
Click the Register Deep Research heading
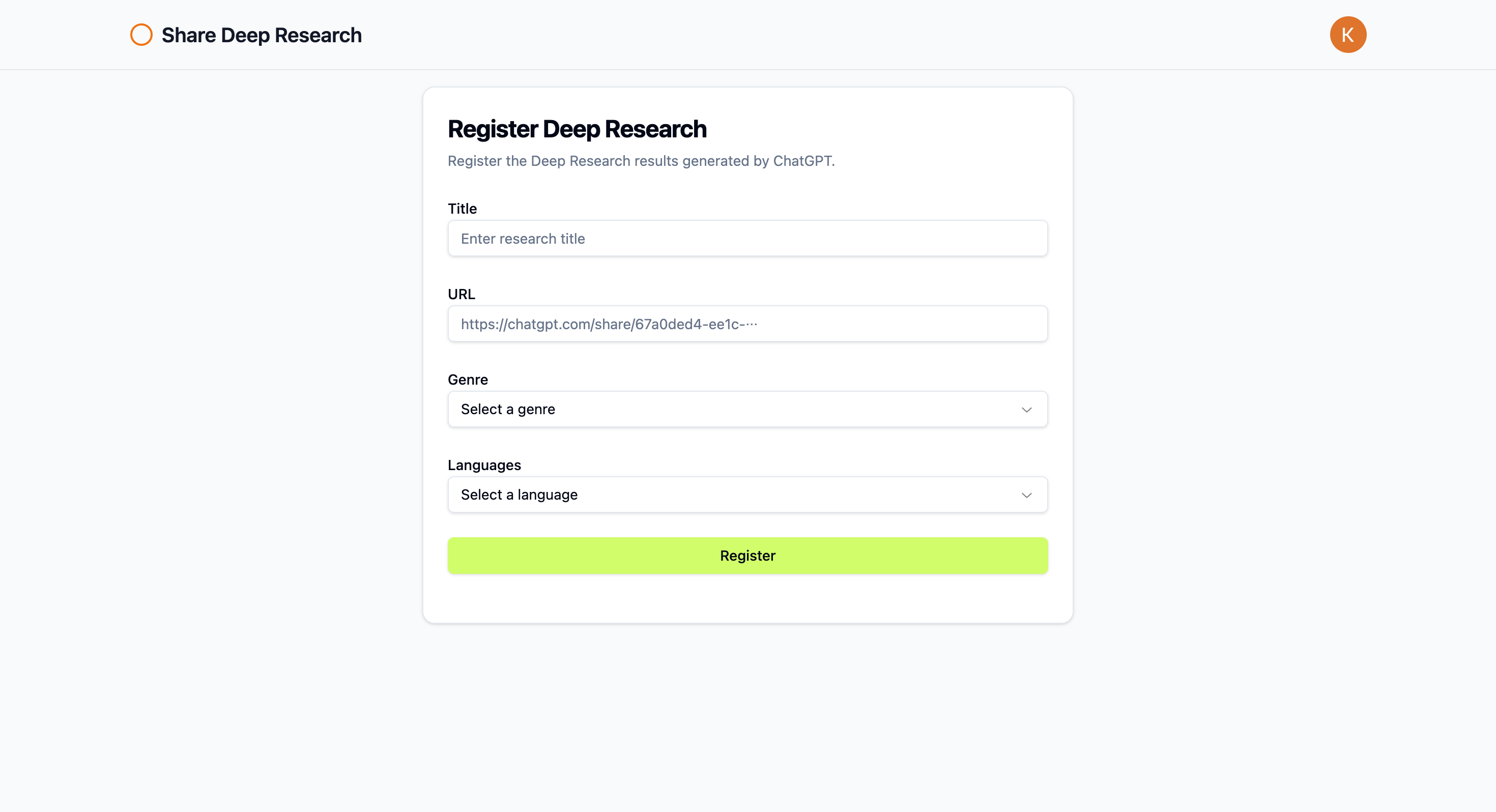tap(577, 129)
